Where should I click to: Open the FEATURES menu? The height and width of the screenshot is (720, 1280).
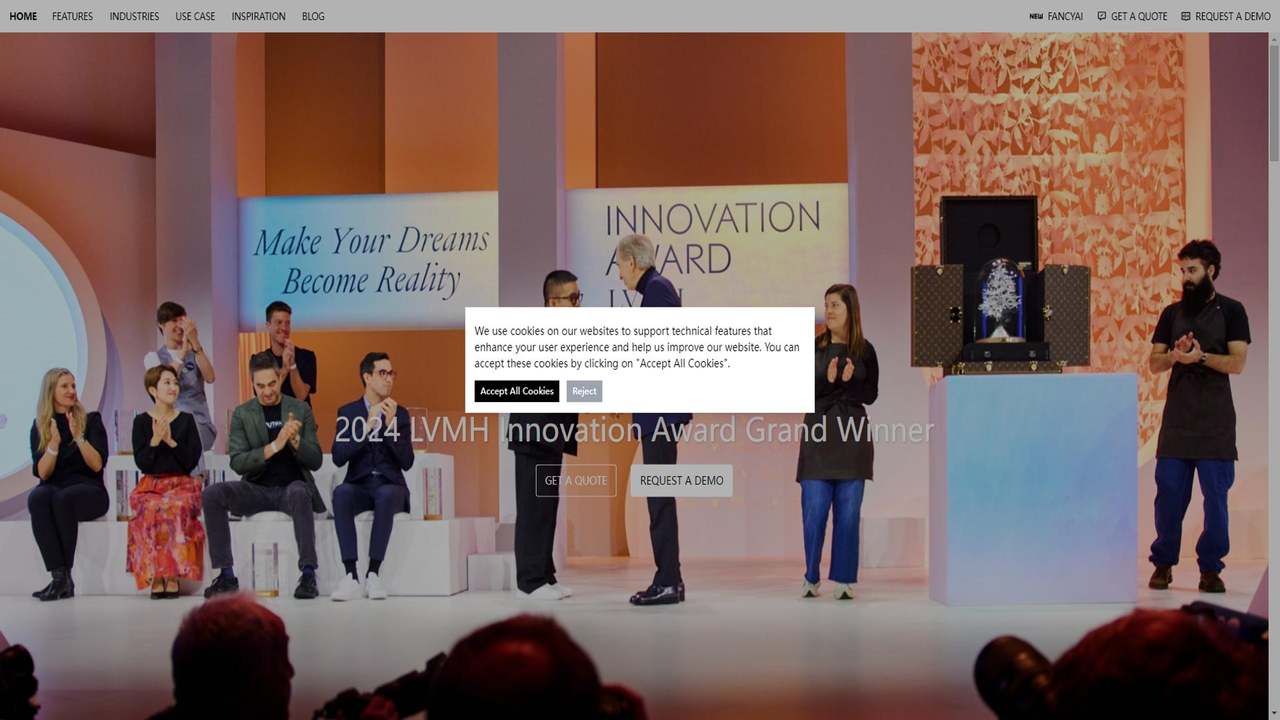pyautogui.click(x=73, y=16)
